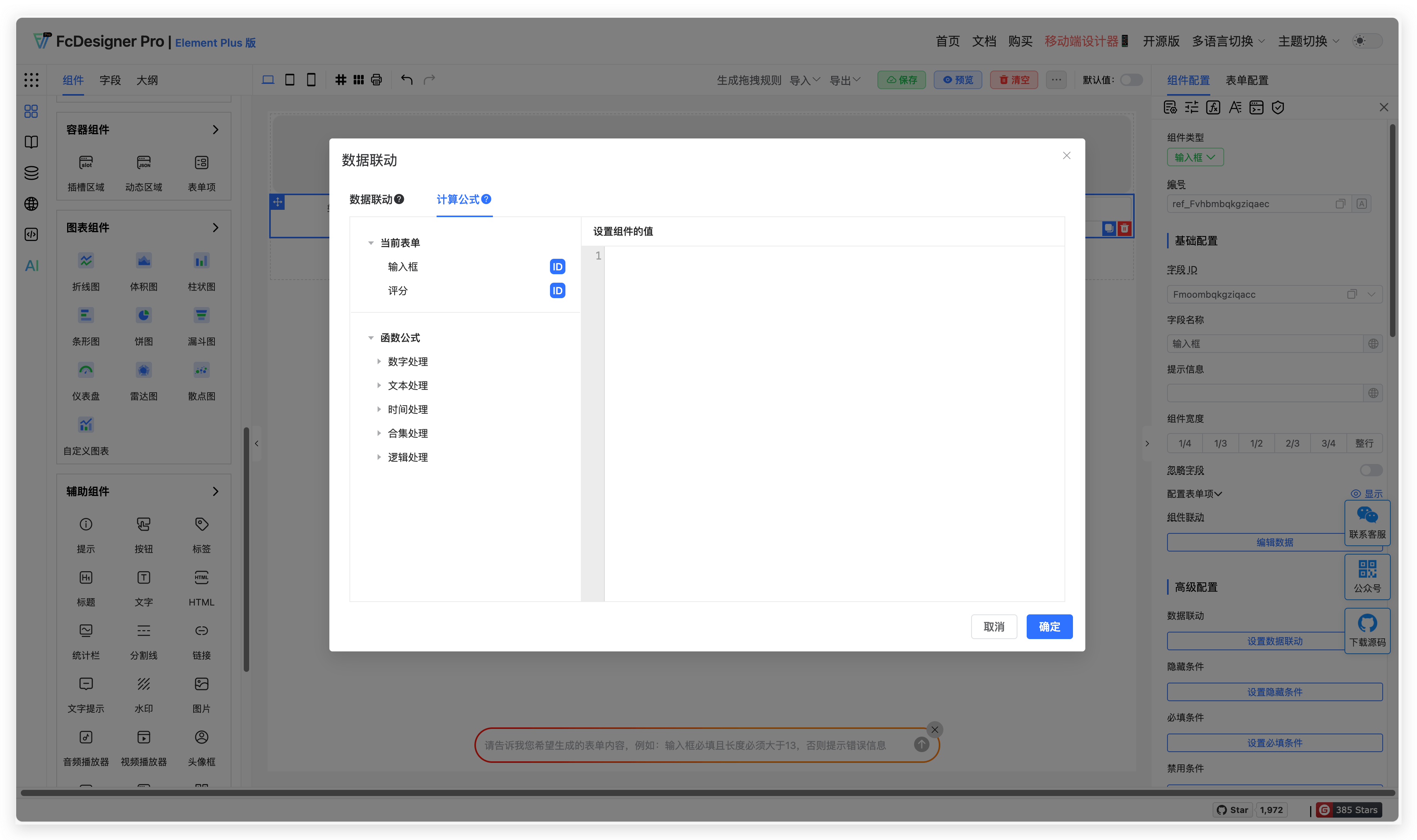Click the 显示 visibility toggle near 配置表单项

click(1367, 493)
